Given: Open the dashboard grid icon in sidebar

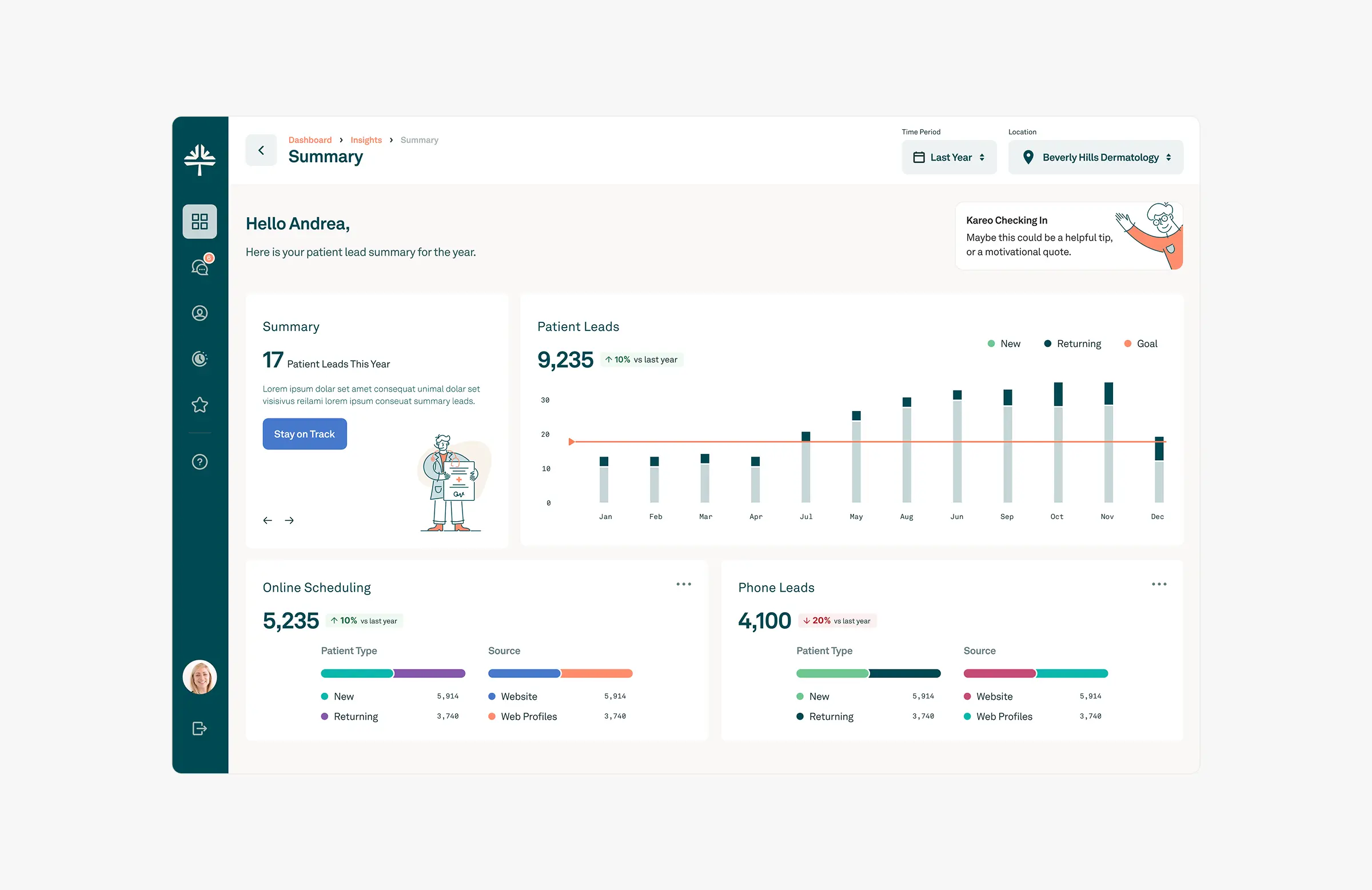Looking at the screenshot, I should coord(200,221).
